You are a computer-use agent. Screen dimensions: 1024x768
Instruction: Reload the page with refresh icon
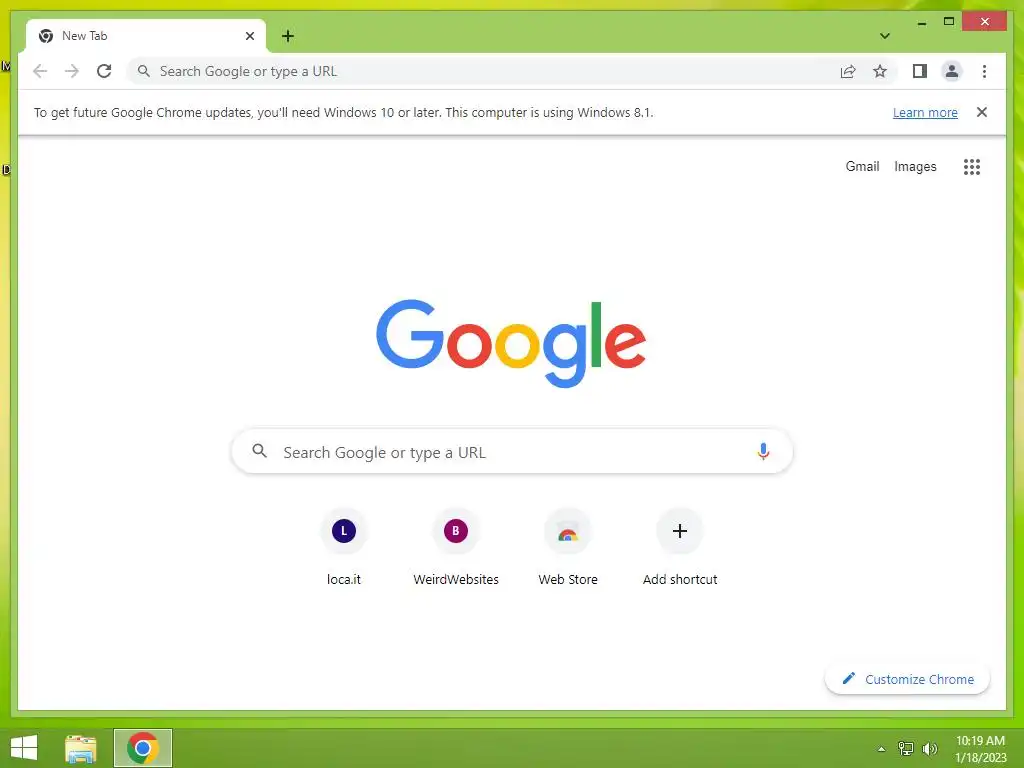pos(104,71)
